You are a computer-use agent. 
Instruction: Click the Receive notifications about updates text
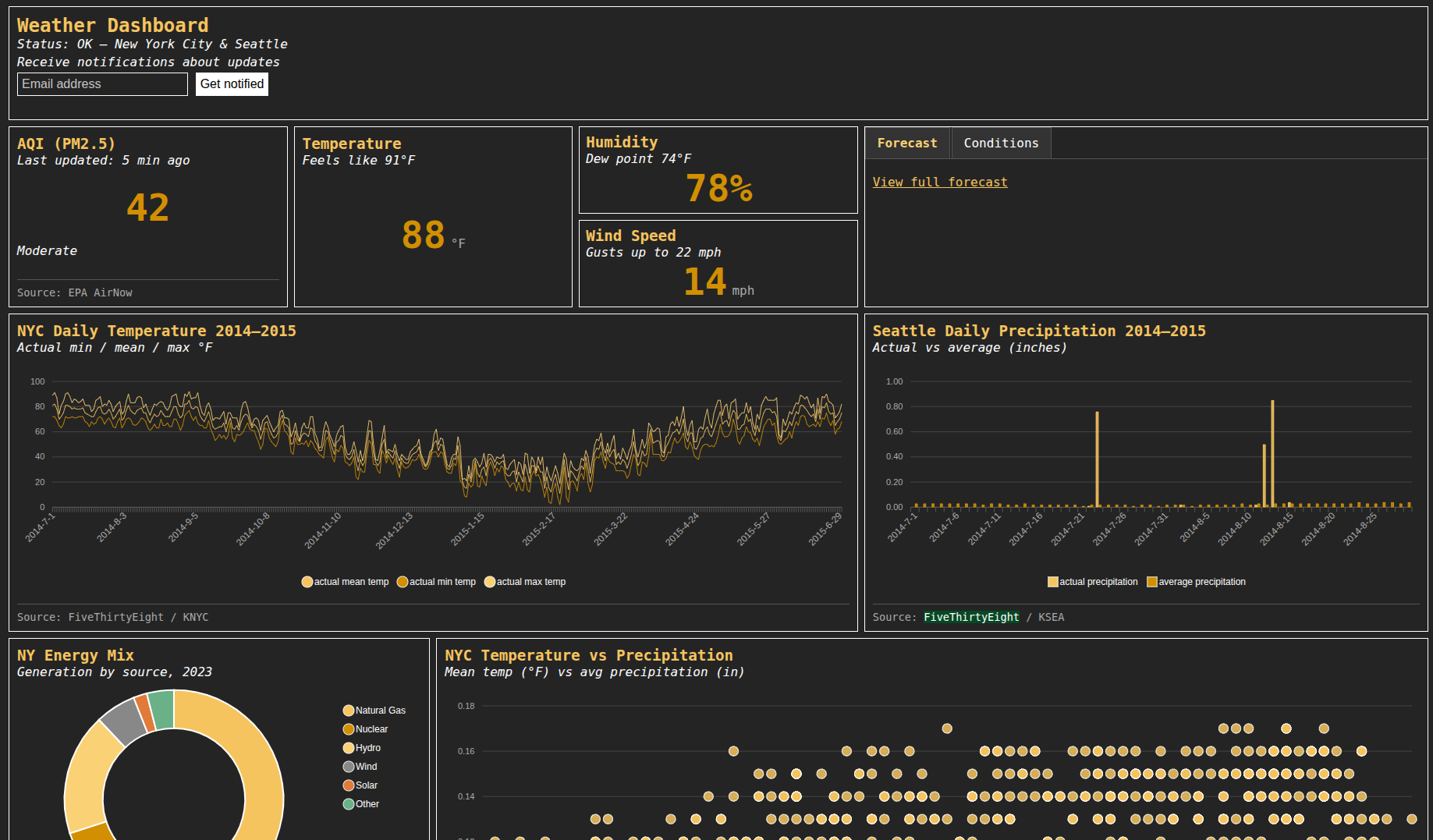[x=148, y=62]
